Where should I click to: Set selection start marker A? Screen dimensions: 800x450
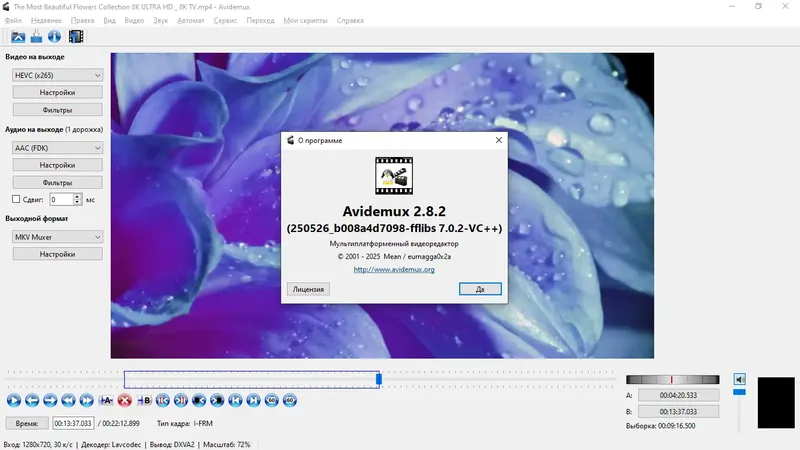106,401
